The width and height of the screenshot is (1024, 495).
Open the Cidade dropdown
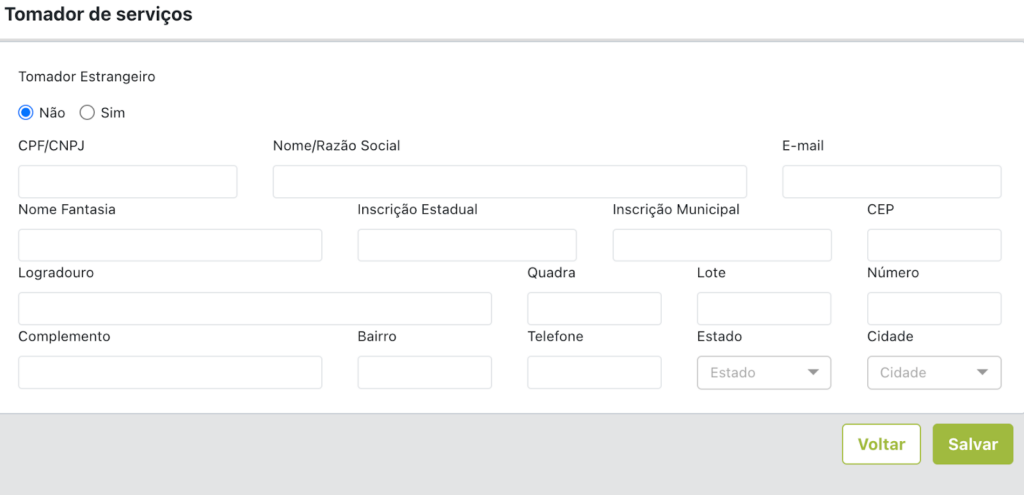point(934,373)
